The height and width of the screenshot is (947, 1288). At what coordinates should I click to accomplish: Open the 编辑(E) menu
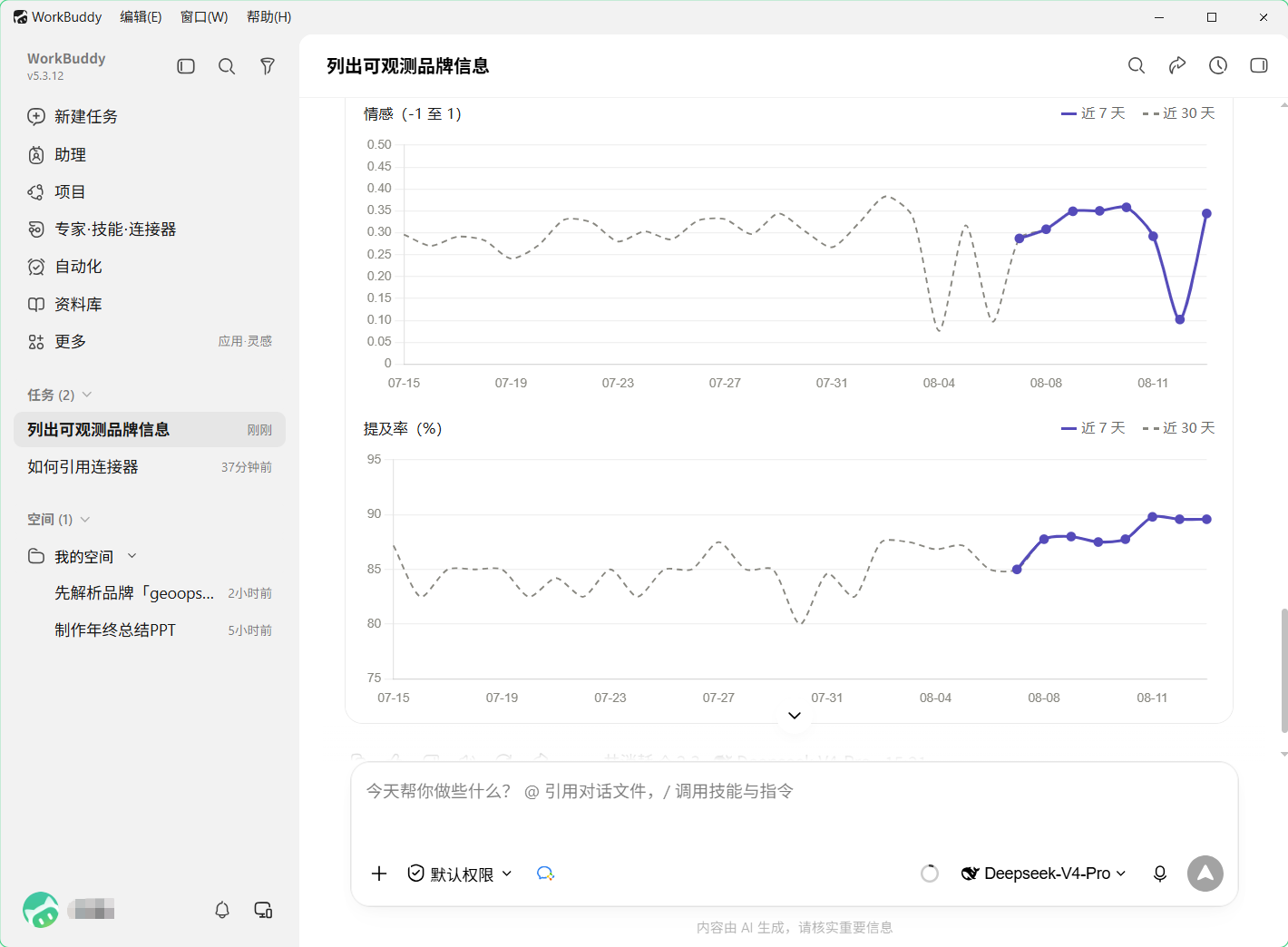141,17
